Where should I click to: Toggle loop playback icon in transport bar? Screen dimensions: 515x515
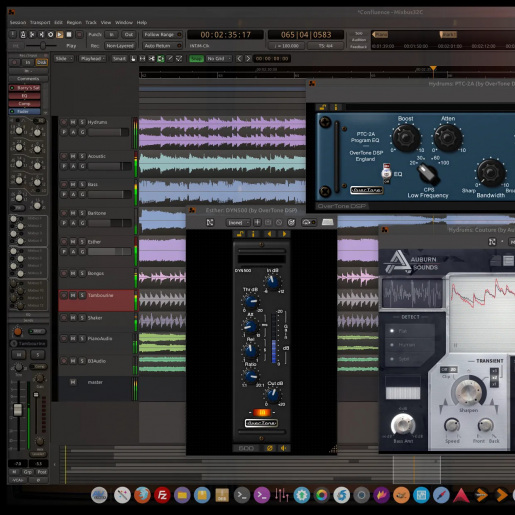tap(50, 34)
